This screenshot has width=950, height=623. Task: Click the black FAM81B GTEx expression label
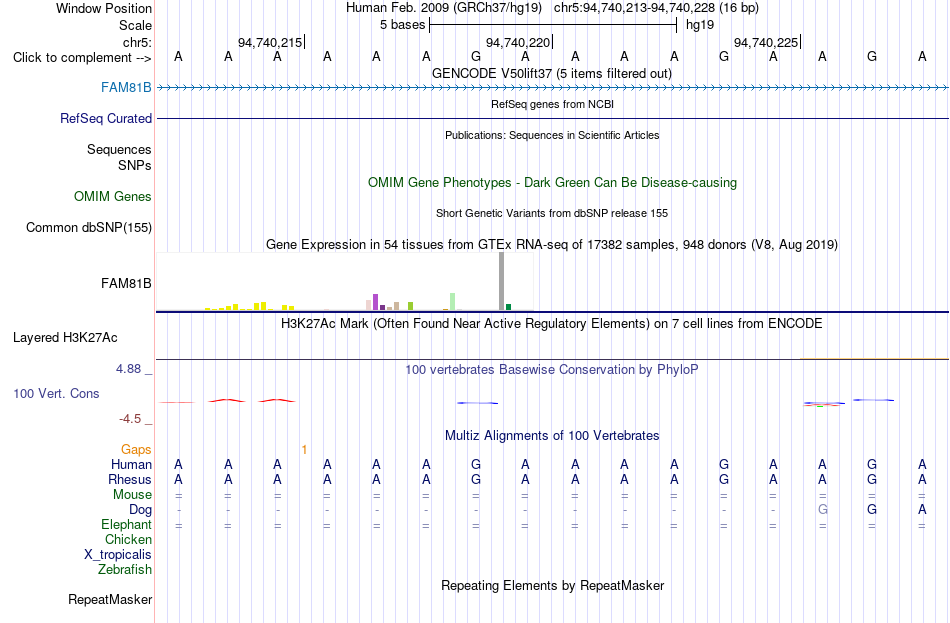pyautogui.click(x=126, y=283)
